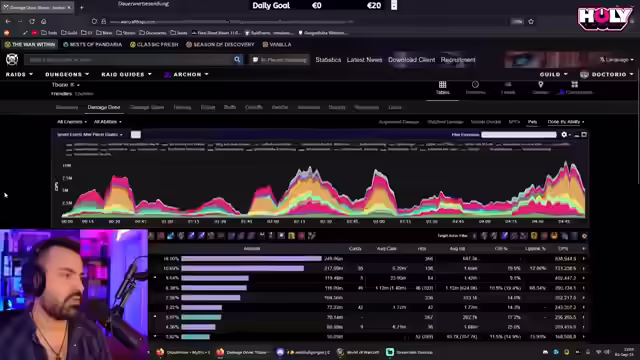This screenshot has height=360, width=640.
Task: Expand the teal 70.14m ability row
Action: 155,317
